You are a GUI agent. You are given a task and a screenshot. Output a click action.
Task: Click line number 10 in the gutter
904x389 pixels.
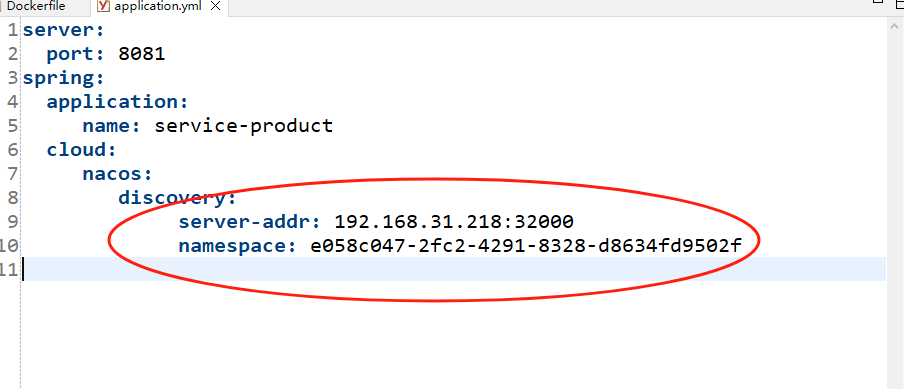9,246
